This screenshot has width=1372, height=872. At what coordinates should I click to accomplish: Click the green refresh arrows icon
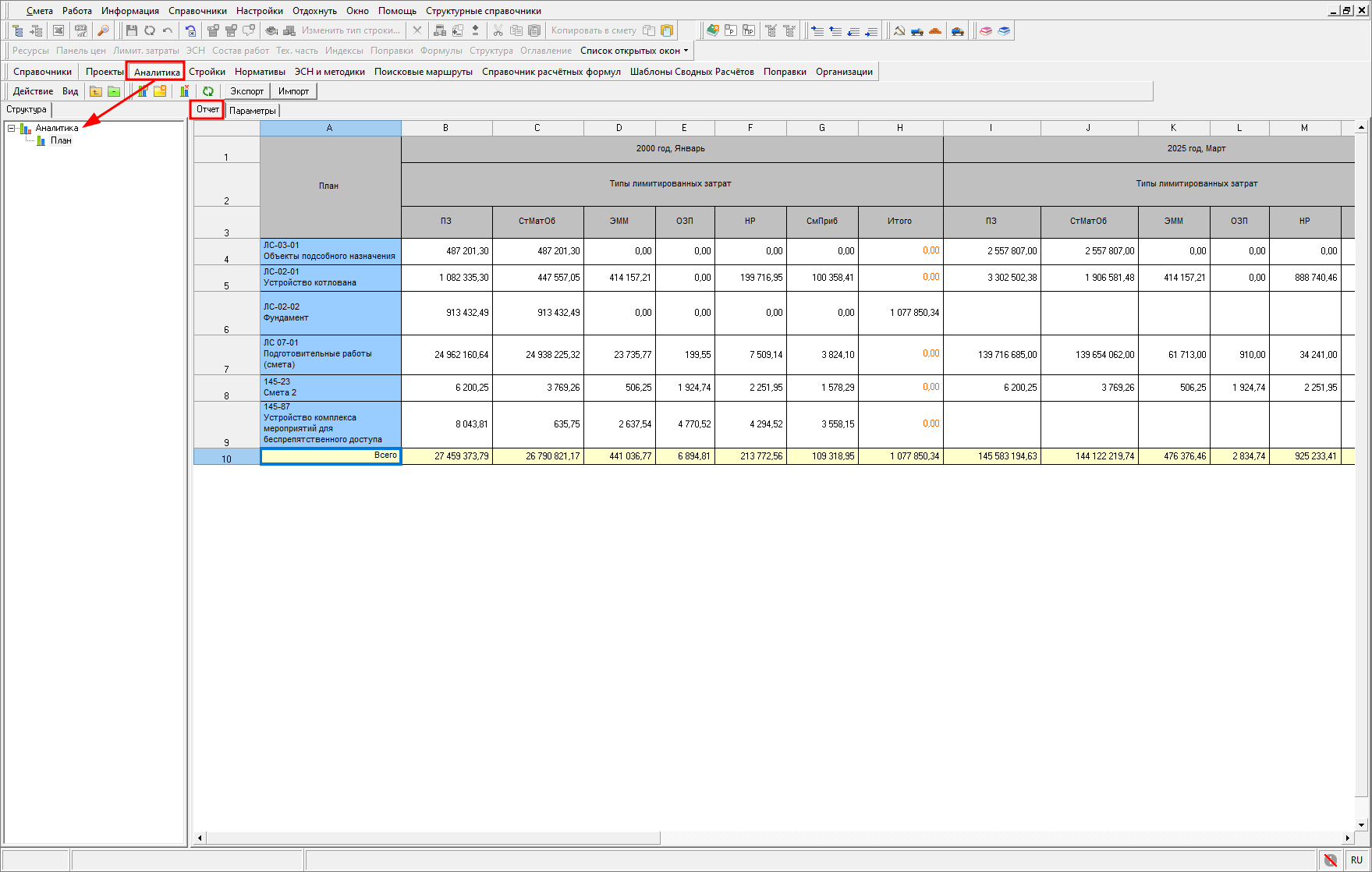coord(208,91)
